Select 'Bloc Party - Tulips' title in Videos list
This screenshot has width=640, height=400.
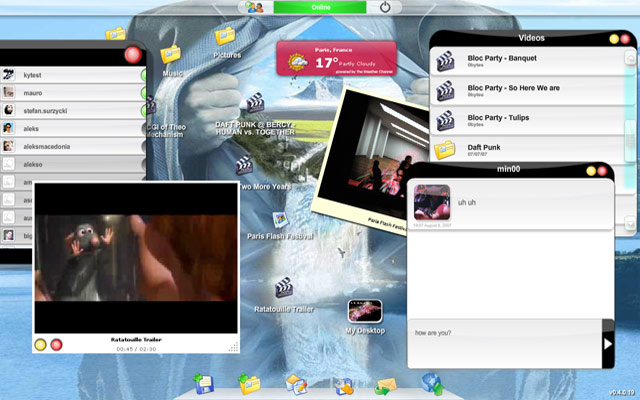click(498, 118)
